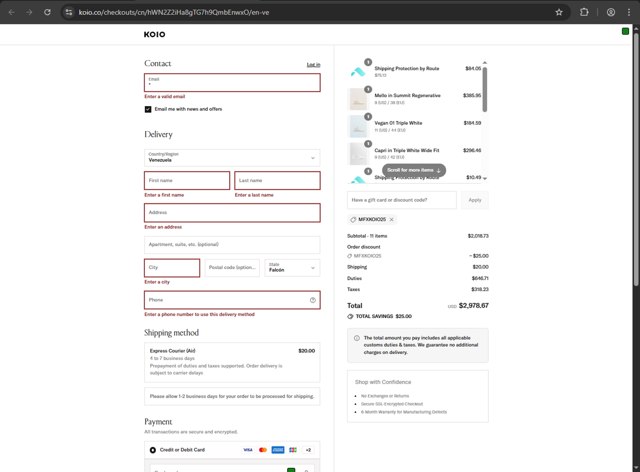Click the Vegan 01 Triple White thumbnail

click(358, 126)
